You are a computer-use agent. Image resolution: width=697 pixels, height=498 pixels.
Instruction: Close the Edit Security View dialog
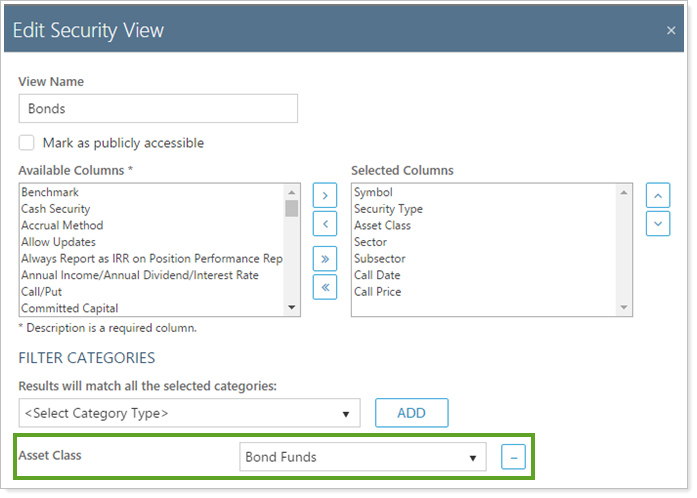click(x=671, y=31)
